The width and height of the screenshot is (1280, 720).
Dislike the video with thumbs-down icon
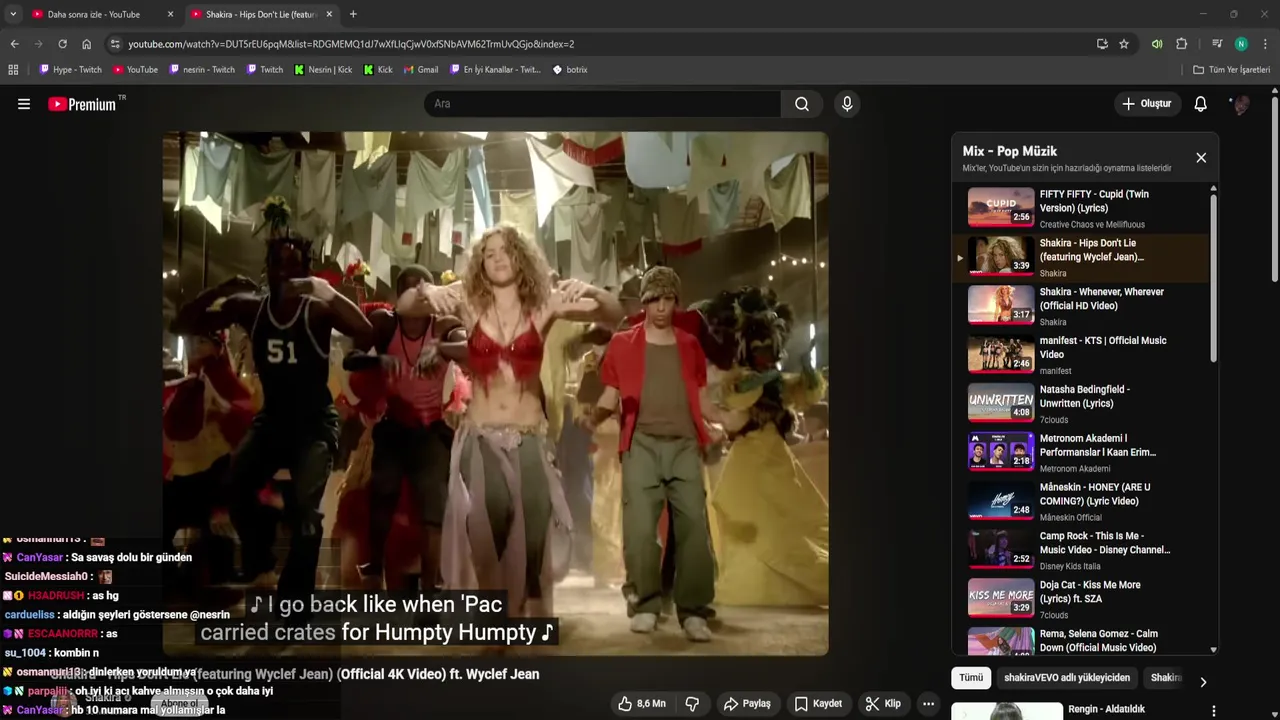(x=692, y=704)
